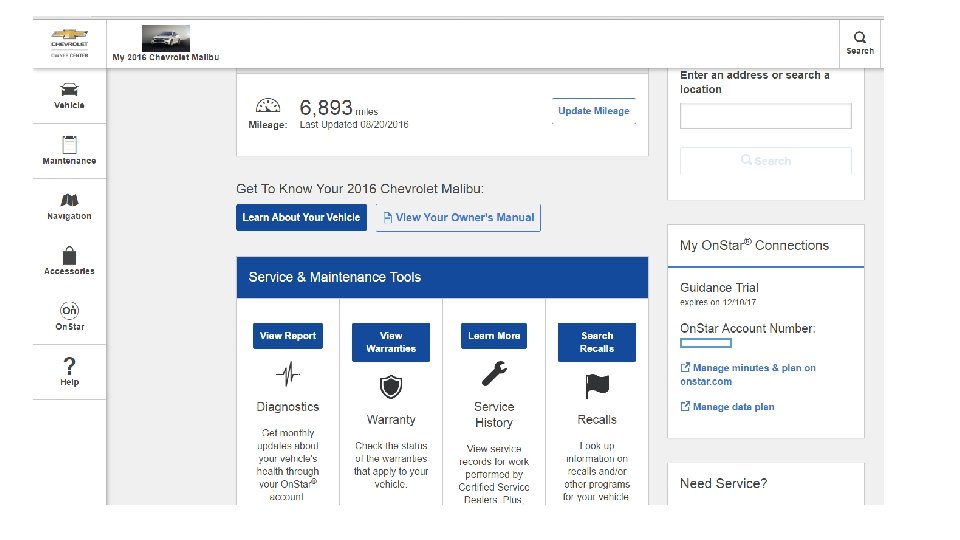Click the My OnStar Connections heading
The height and width of the screenshot is (540, 960).
pyautogui.click(x=754, y=246)
